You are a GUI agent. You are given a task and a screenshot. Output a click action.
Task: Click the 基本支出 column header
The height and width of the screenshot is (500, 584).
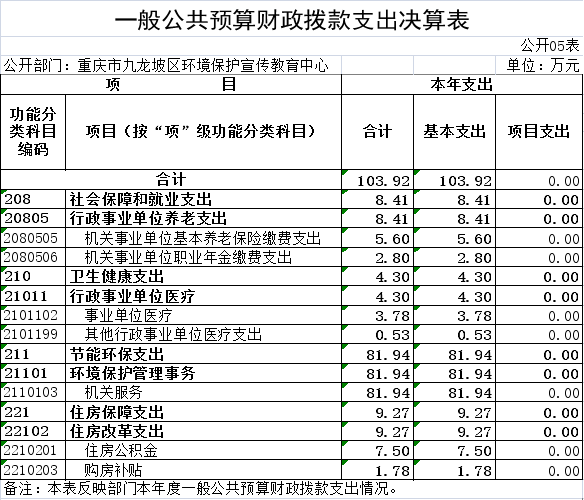(x=454, y=132)
